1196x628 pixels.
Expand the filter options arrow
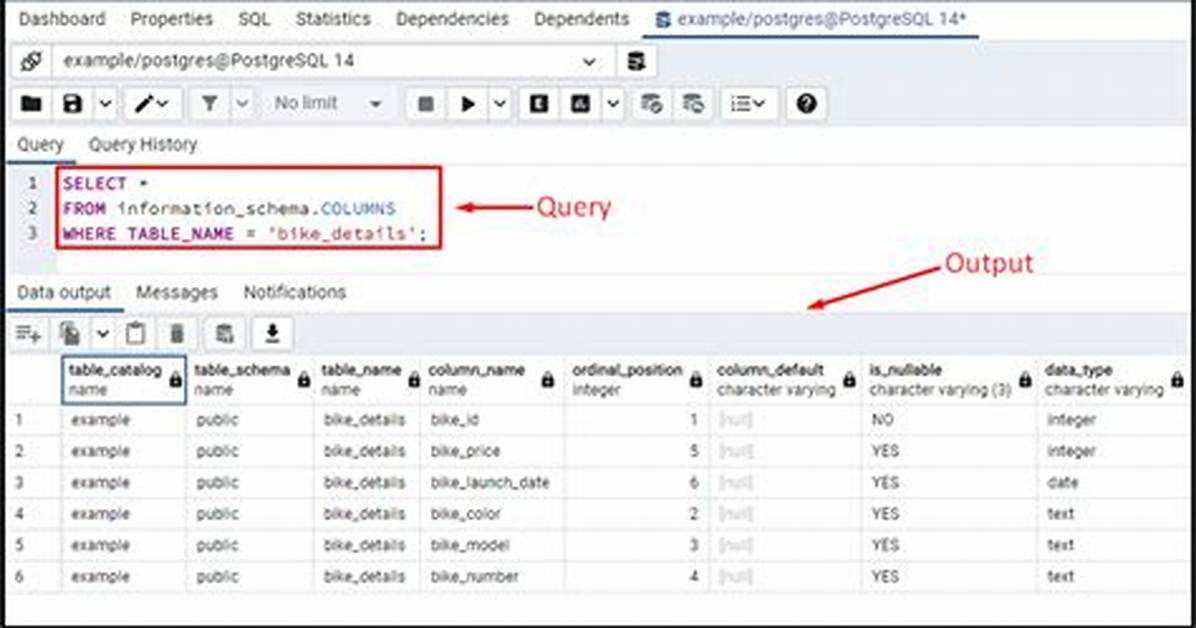click(242, 104)
